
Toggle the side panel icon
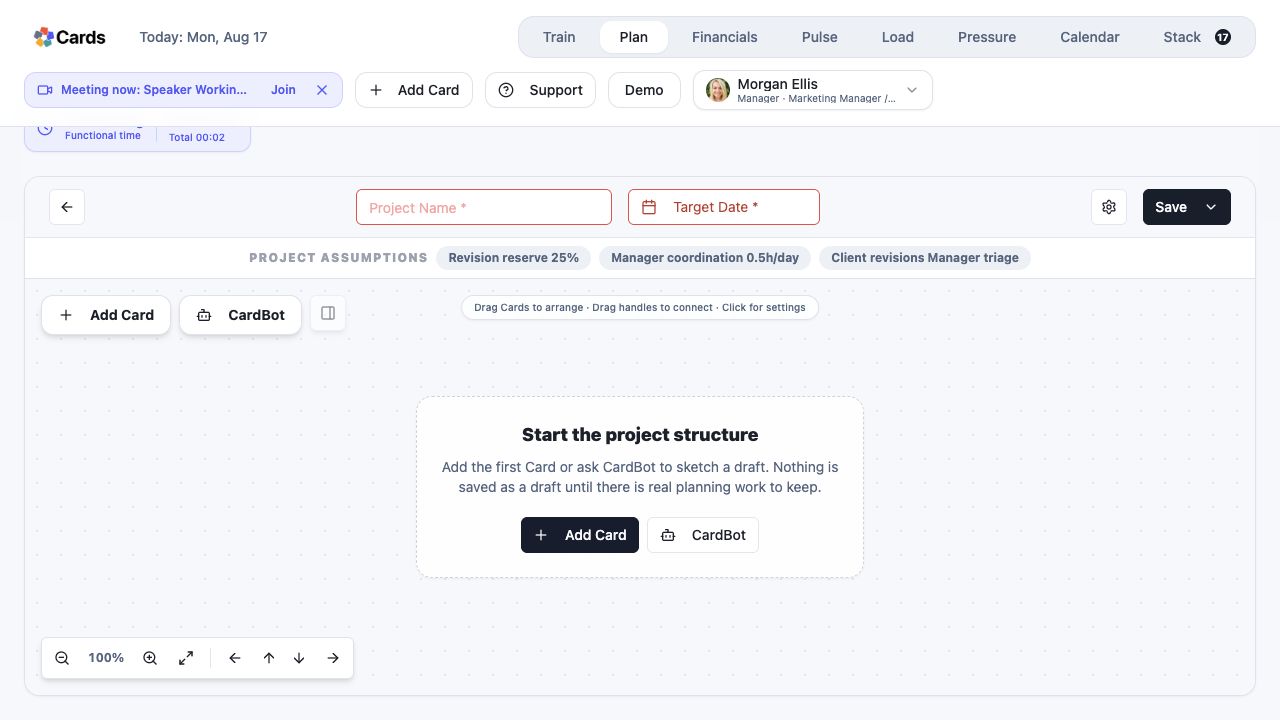[x=328, y=313]
